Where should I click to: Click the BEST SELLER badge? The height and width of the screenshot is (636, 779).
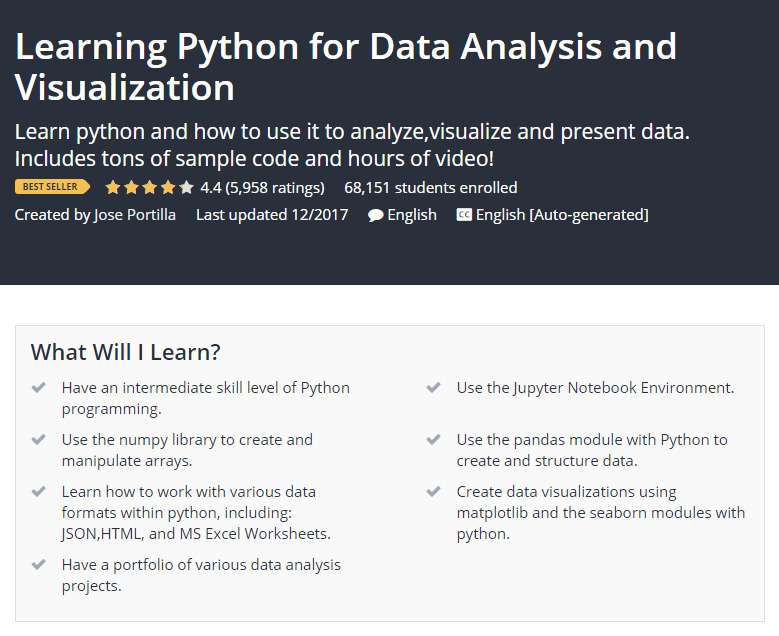coord(52,187)
